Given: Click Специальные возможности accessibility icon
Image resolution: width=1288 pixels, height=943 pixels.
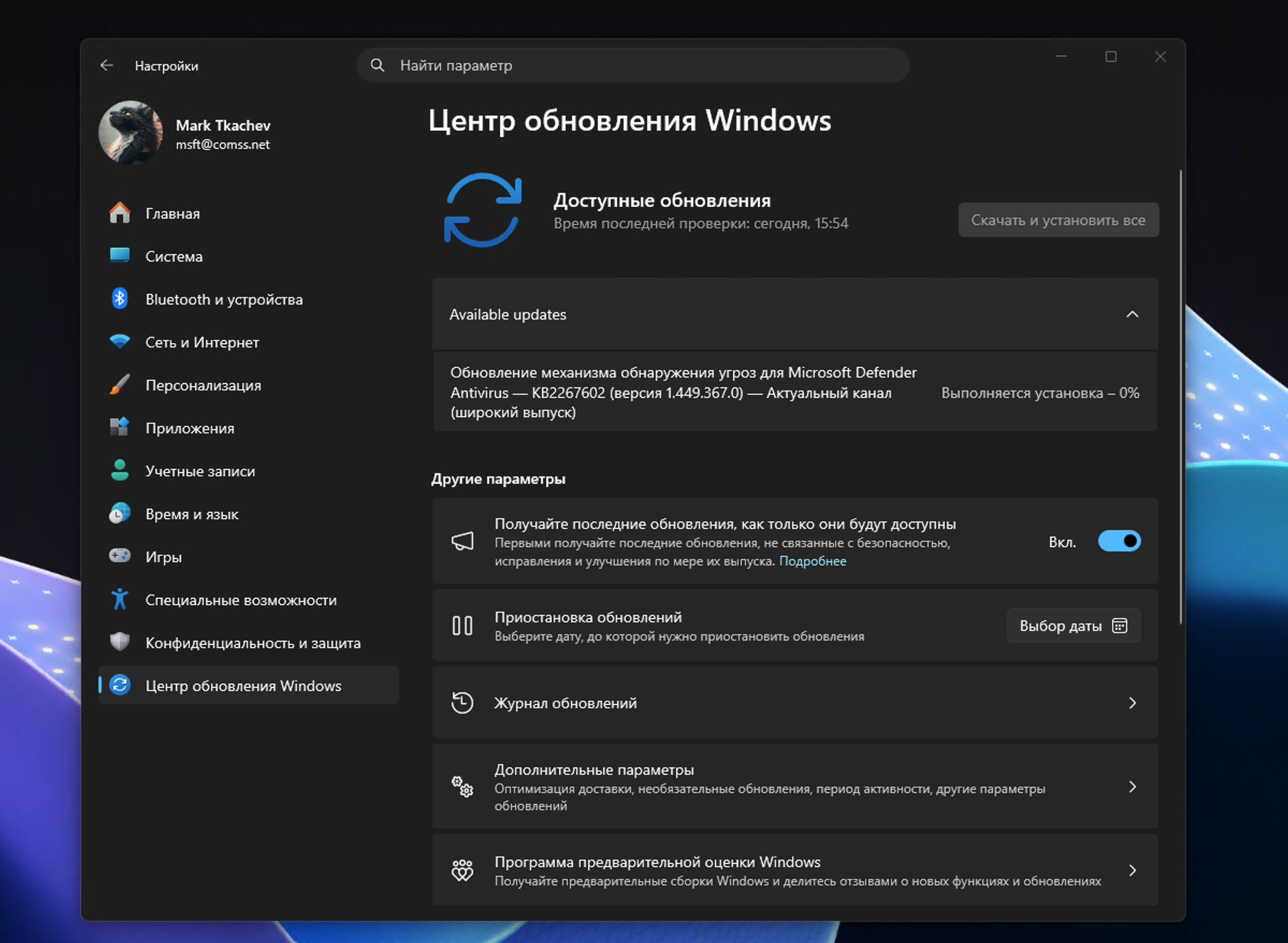Looking at the screenshot, I should point(120,599).
